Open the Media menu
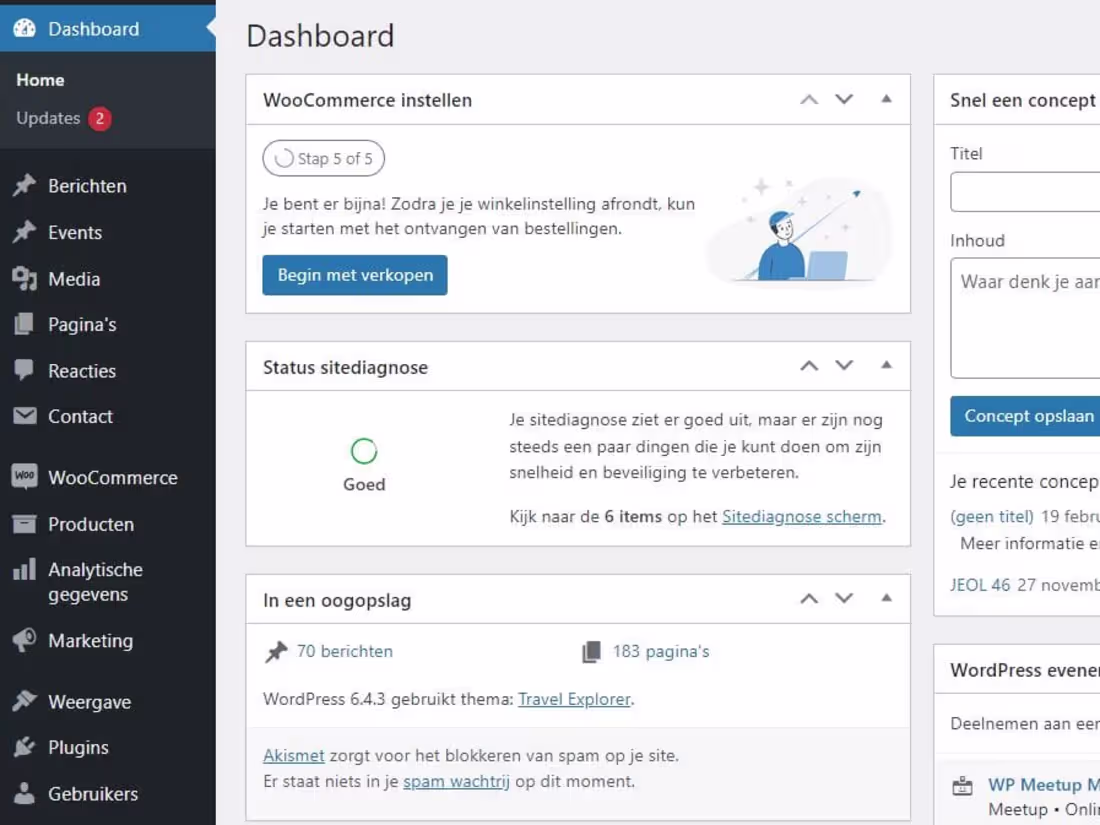This screenshot has height=825, width=1100. [107, 279]
